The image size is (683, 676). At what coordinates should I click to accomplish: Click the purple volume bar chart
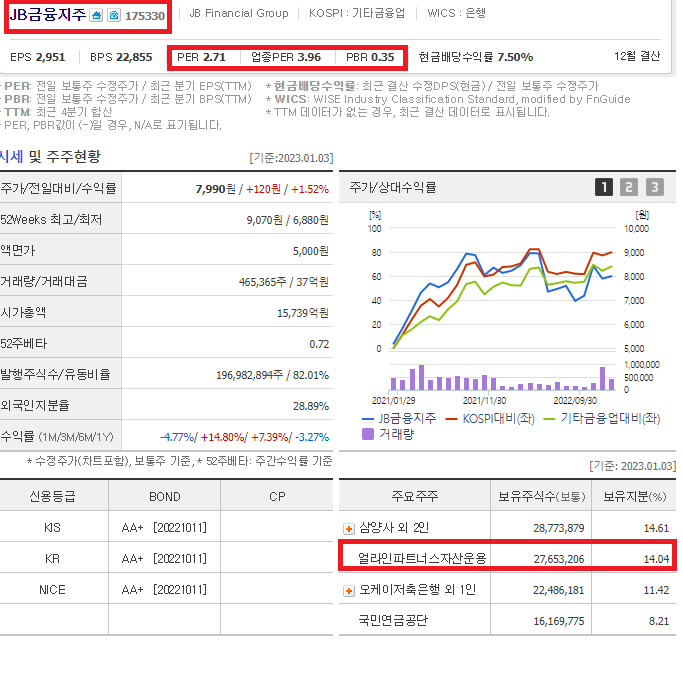coord(503,377)
